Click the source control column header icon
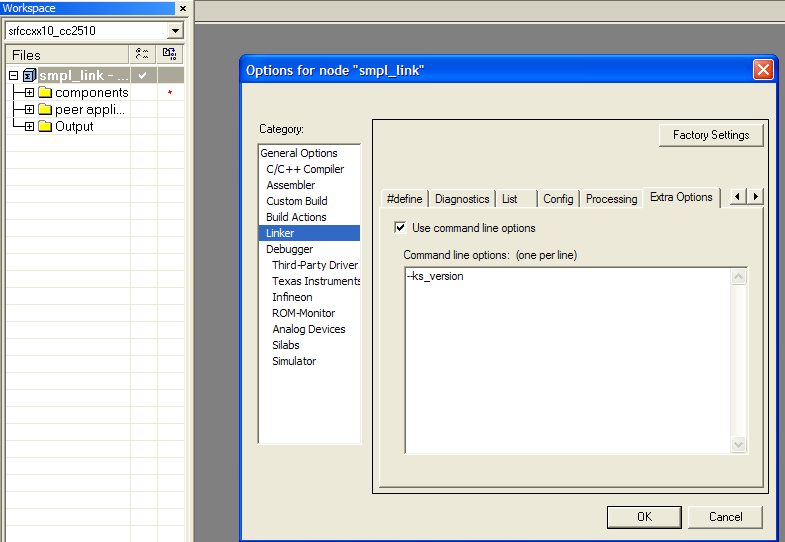 [169, 54]
